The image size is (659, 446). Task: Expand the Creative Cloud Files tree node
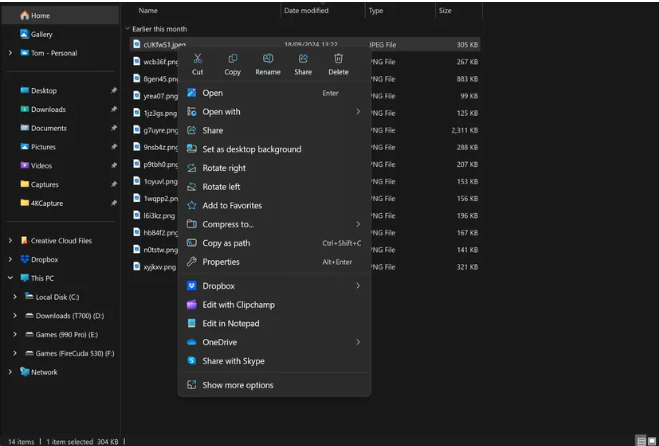click(x=10, y=241)
